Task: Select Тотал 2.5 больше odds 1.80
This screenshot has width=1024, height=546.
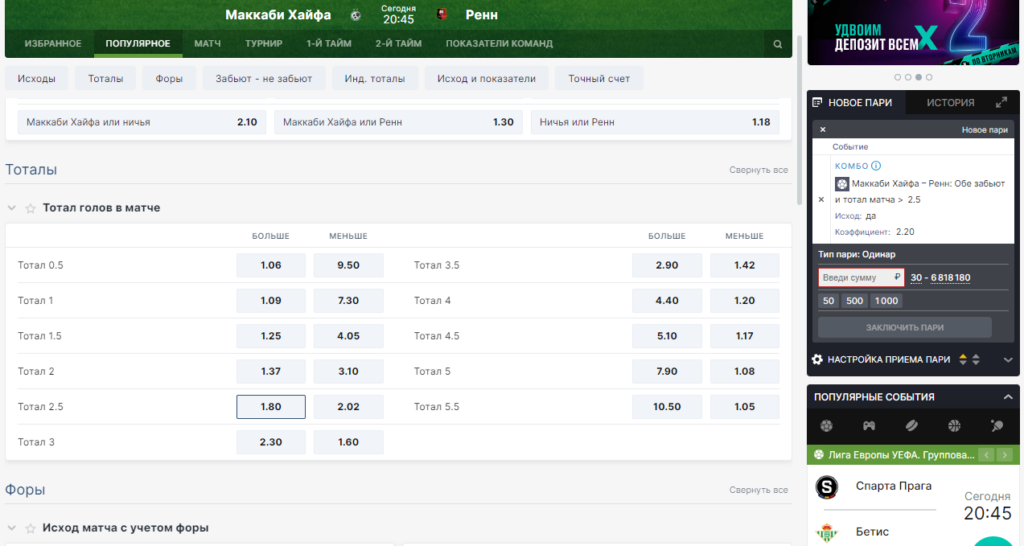Action: tap(270, 407)
